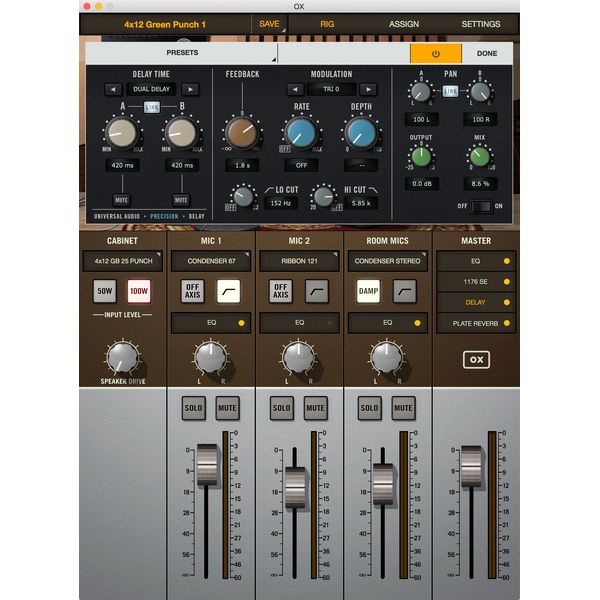
Task: Click Done to close delay editor
Action: [487, 54]
